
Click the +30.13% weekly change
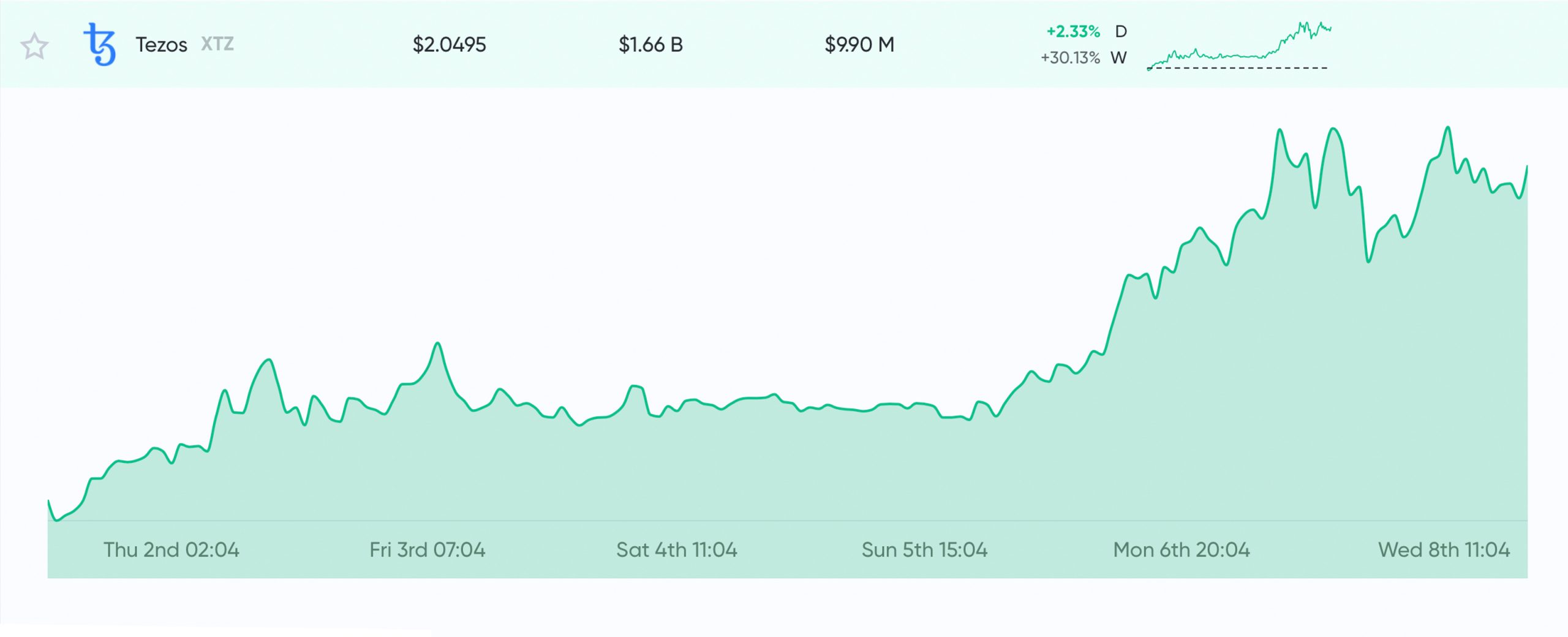(1070, 58)
